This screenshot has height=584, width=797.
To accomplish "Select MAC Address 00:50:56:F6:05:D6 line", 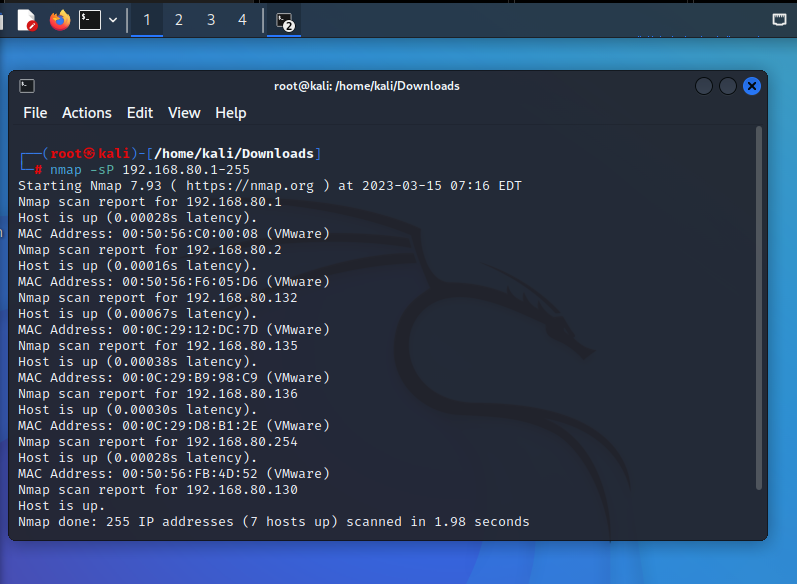I will tap(174, 282).
